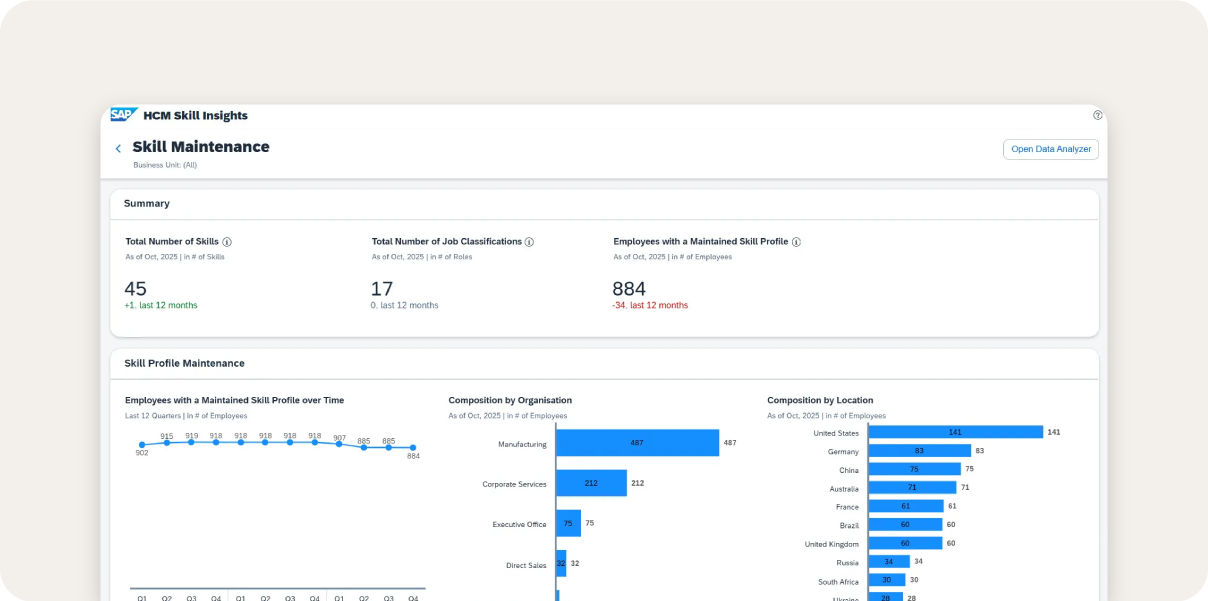Select the United Kingdom bar with 60
The height and width of the screenshot is (601, 1208).
pyautogui.click(x=905, y=543)
